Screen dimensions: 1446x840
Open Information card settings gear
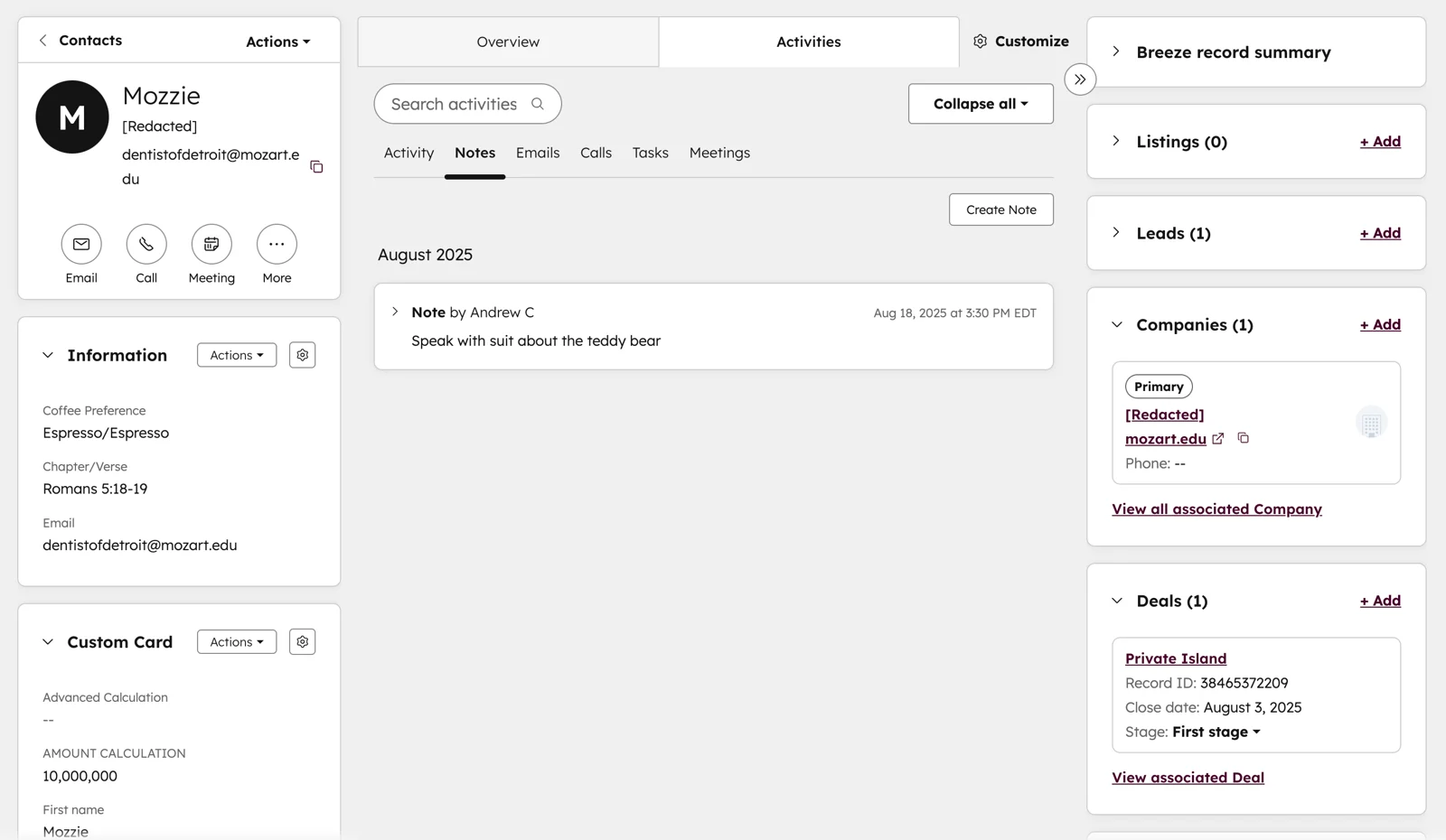[x=303, y=355]
